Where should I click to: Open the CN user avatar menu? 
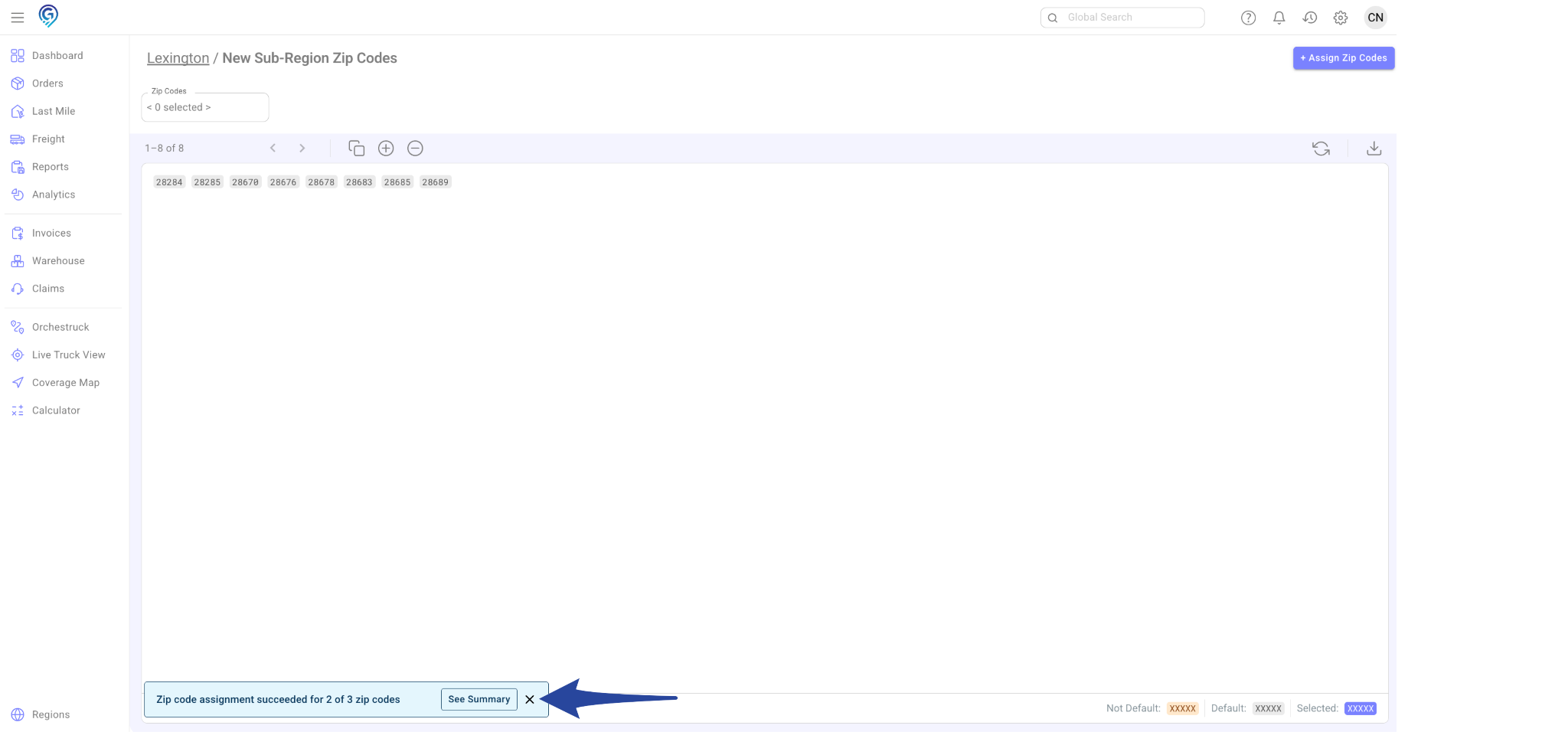(1375, 18)
